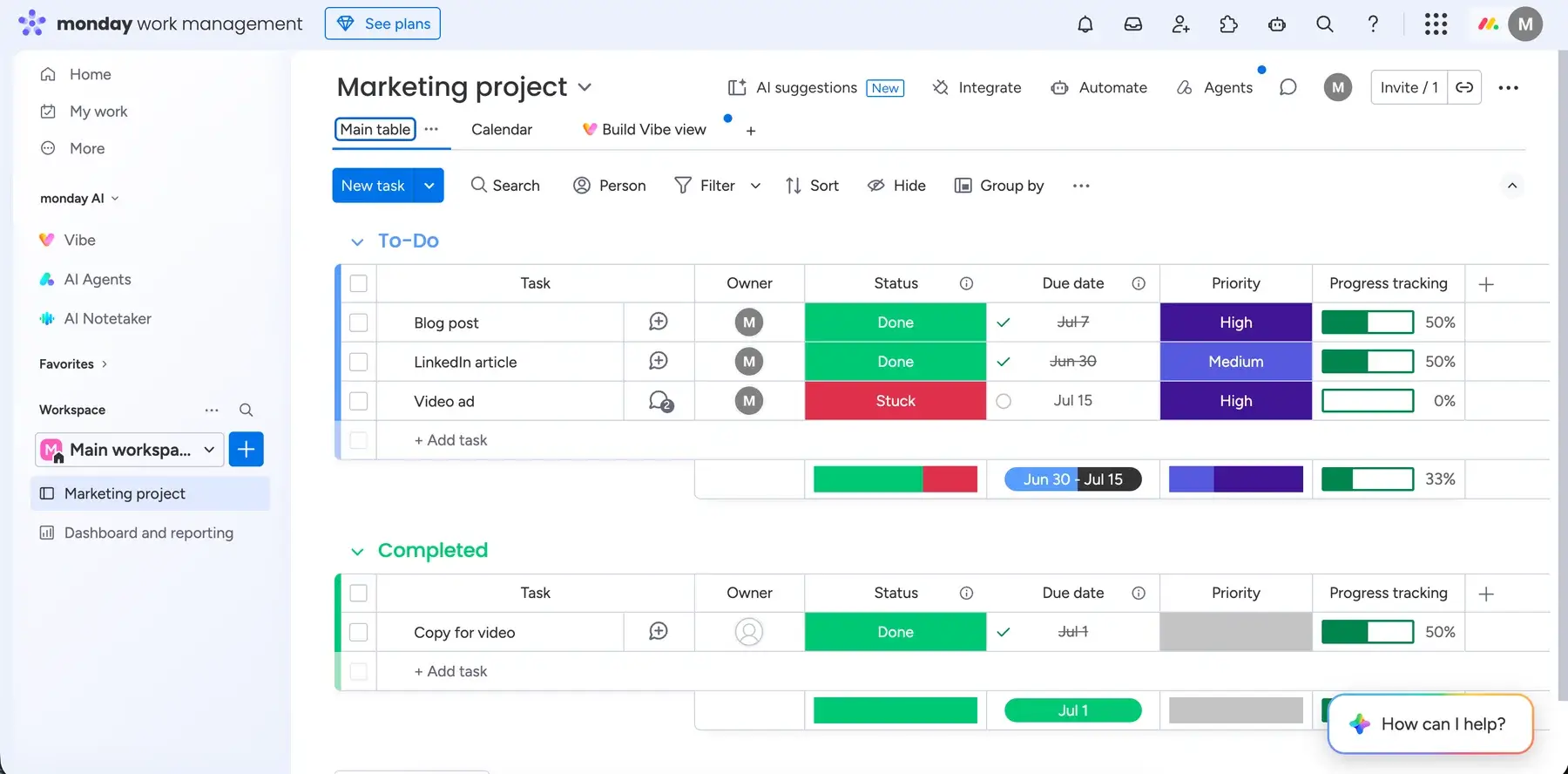Switch to Main table tab
This screenshot has width=1568, height=774.
[x=375, y=129]
